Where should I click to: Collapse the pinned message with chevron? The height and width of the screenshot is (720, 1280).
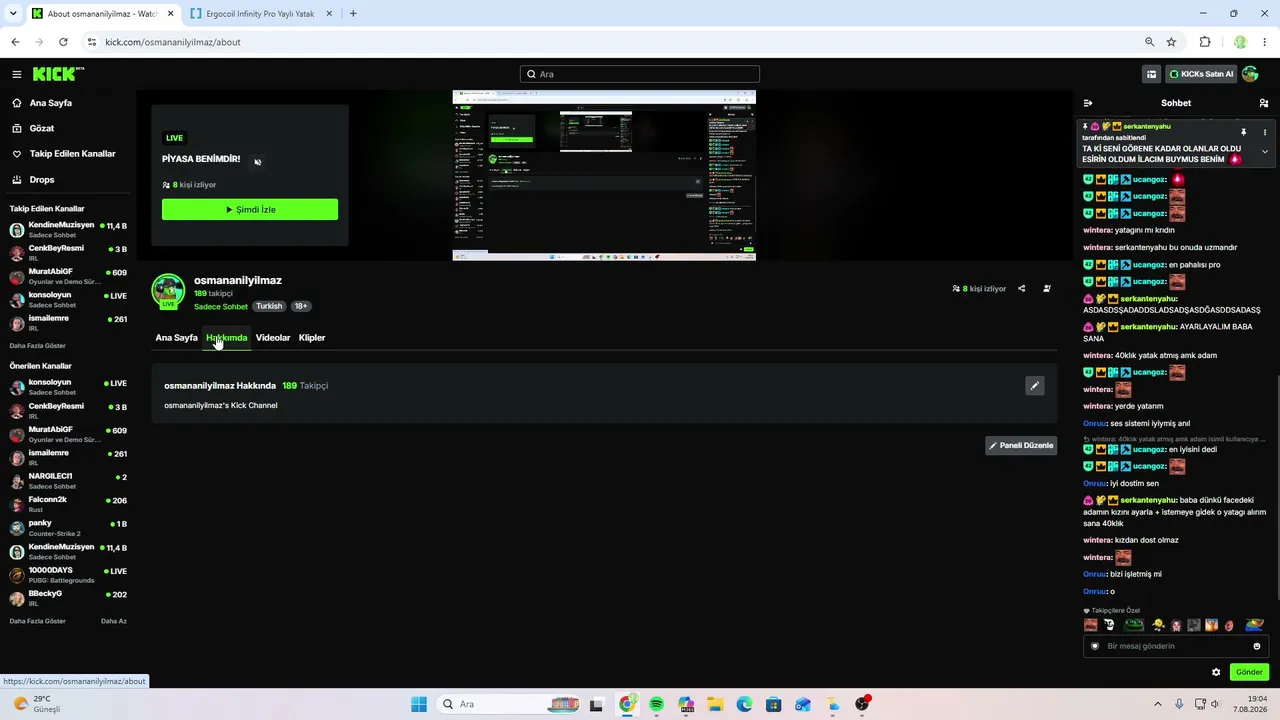click(x=1265, y=151)
